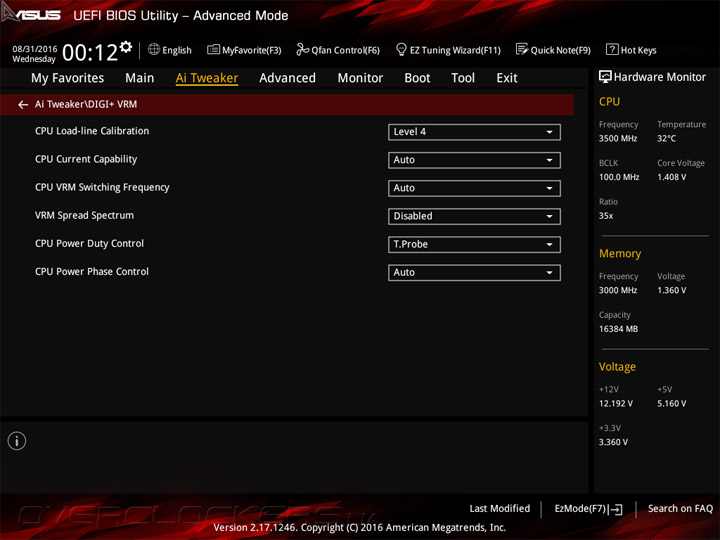Click the Memory section heading
Image resolution: width=720 pixels, height=540 pixels.
pos(620,254)
